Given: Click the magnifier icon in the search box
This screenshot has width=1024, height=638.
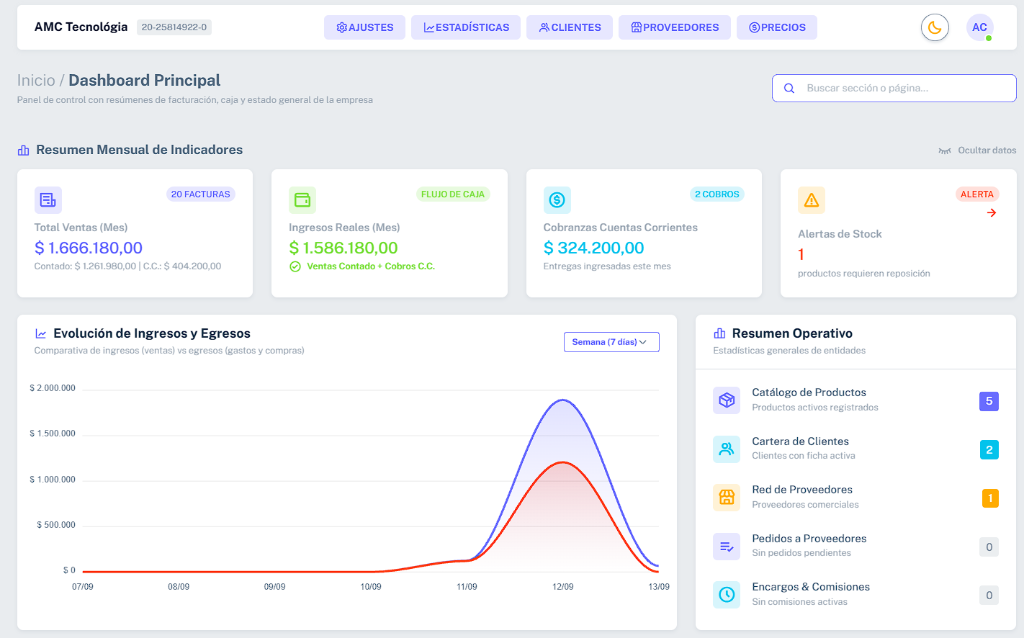Looking at the screenshot, I should (x=789, y=88).
